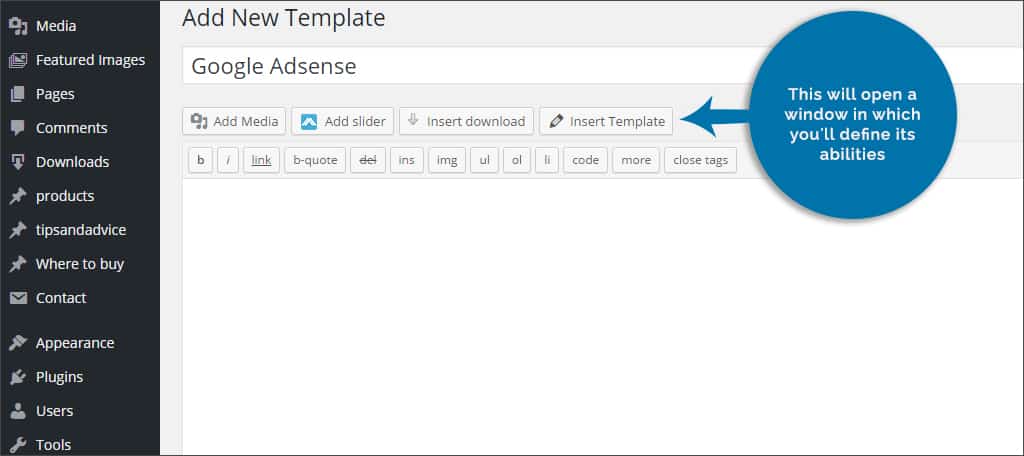Click the Pages icon in sidebar
This screenshot has width=1024, height=456.
click(18, 94)
